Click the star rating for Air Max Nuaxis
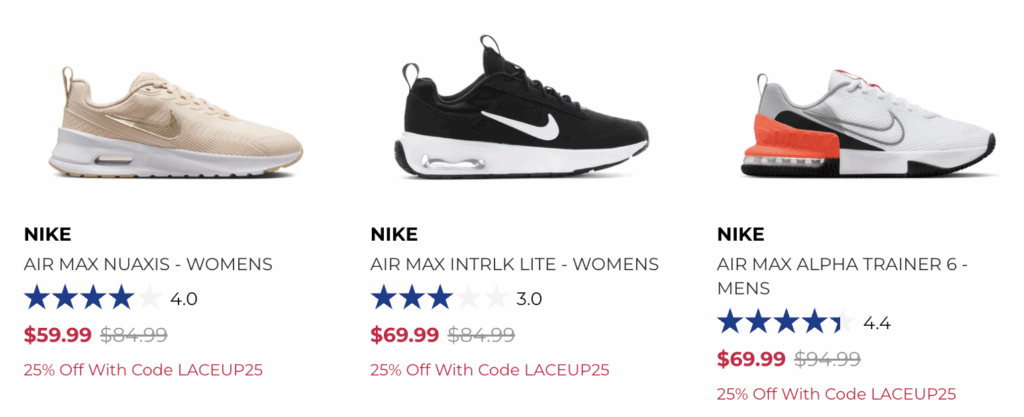Viewport: 1024px width, 417px height. (x=92, y=298)
